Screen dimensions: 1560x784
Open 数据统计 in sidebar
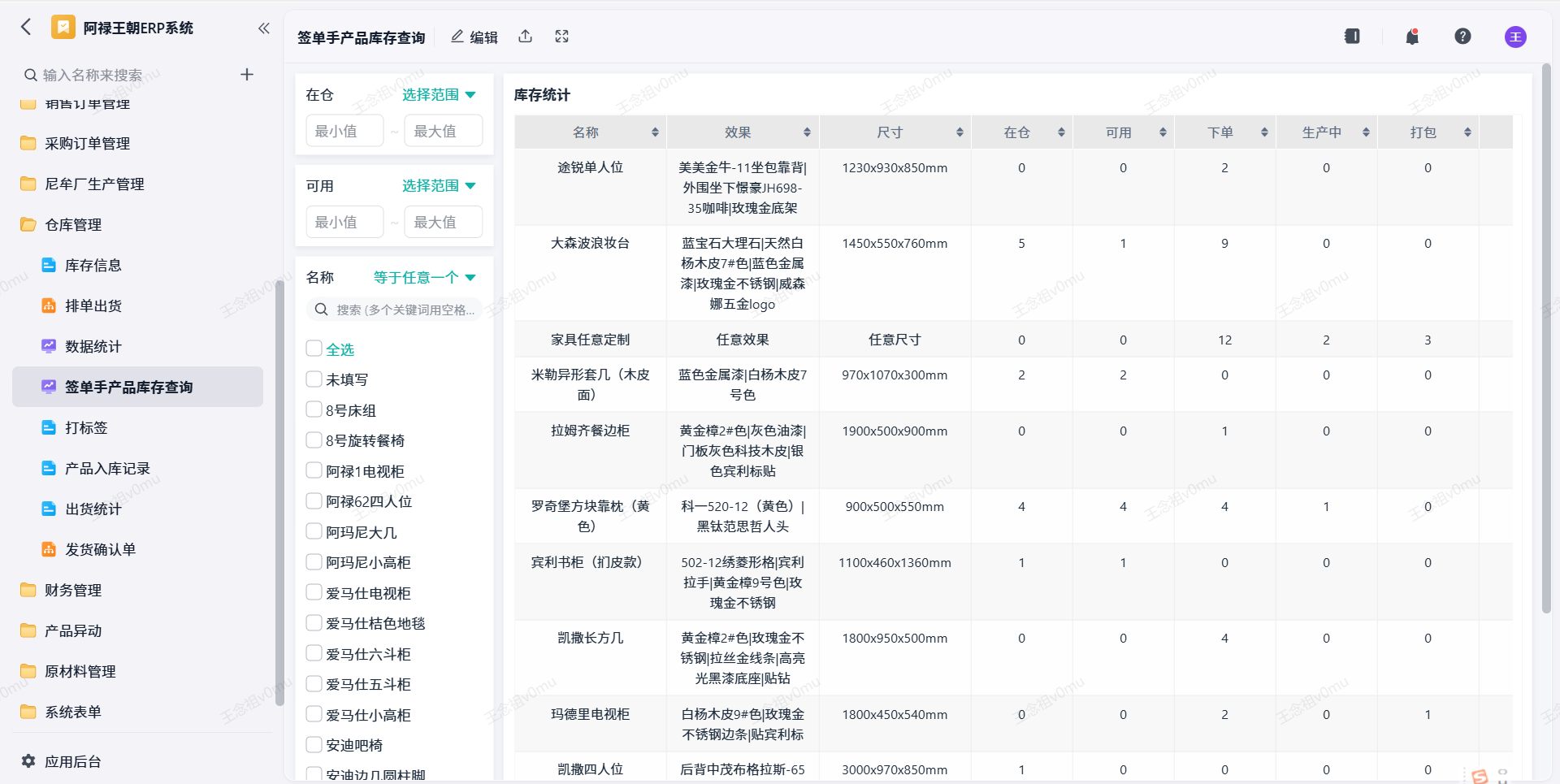click(x=137, y=347)
